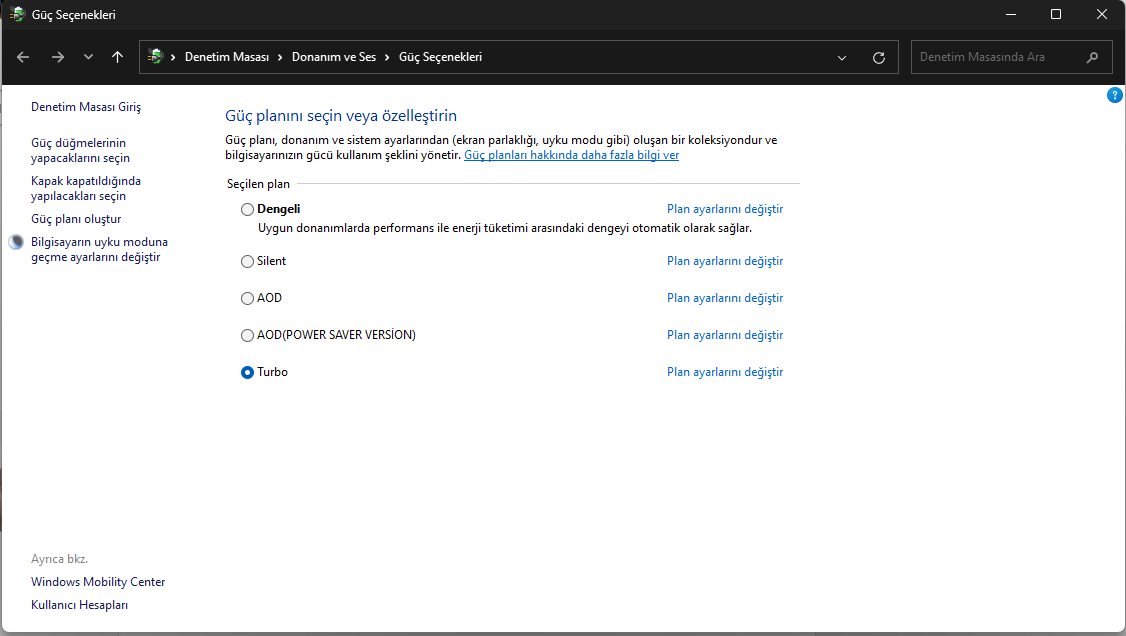Click the title bar battery icon
This screenshot has width=1126, height=636.
tap(17, 15)
